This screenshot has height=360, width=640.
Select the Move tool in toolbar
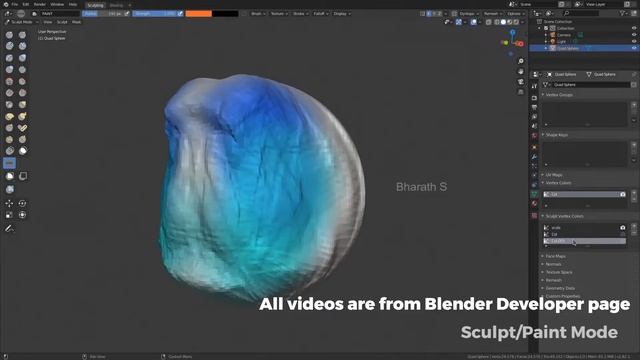click(9, 203)
